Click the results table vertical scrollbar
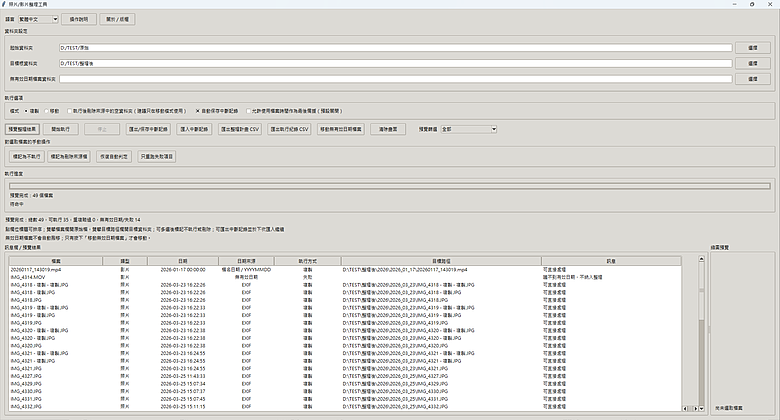 point(699,330)
